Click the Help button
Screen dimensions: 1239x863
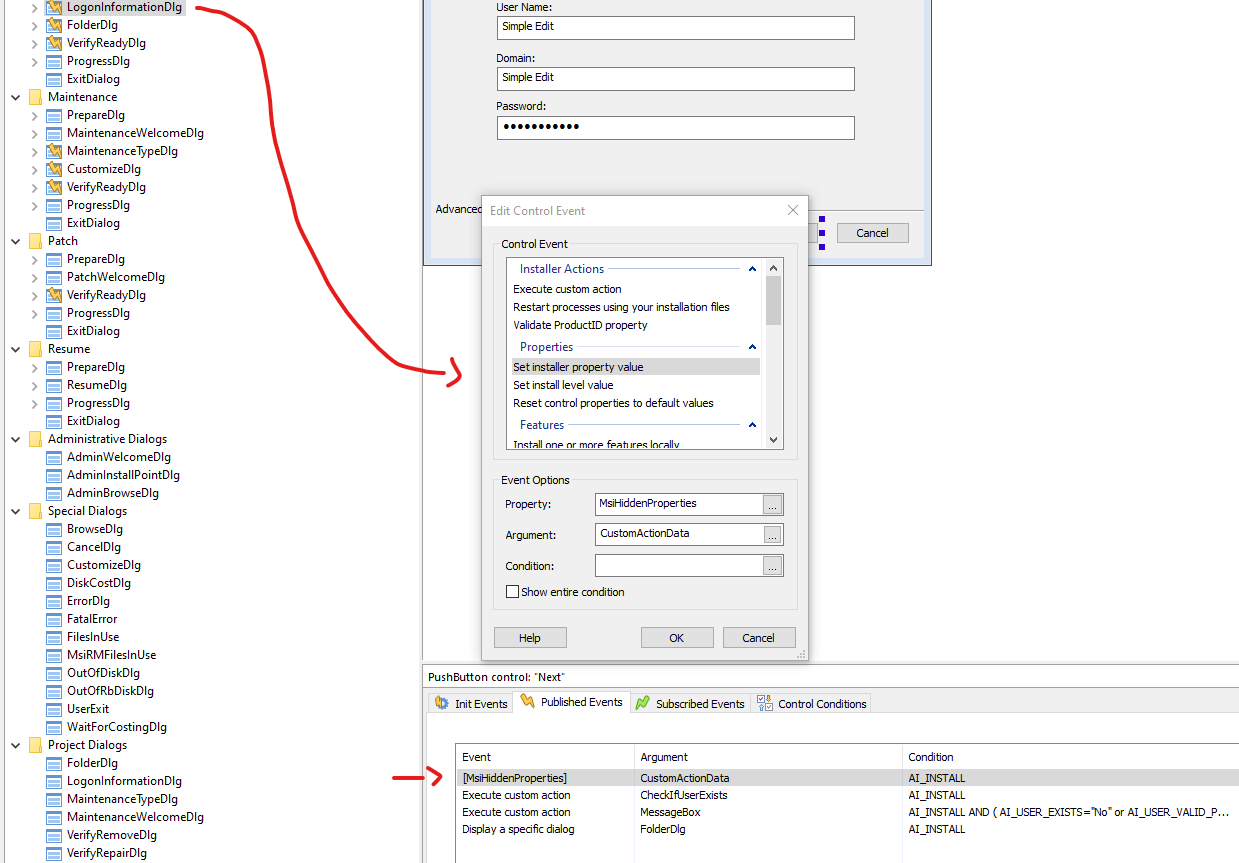click(x=530, y=638)
